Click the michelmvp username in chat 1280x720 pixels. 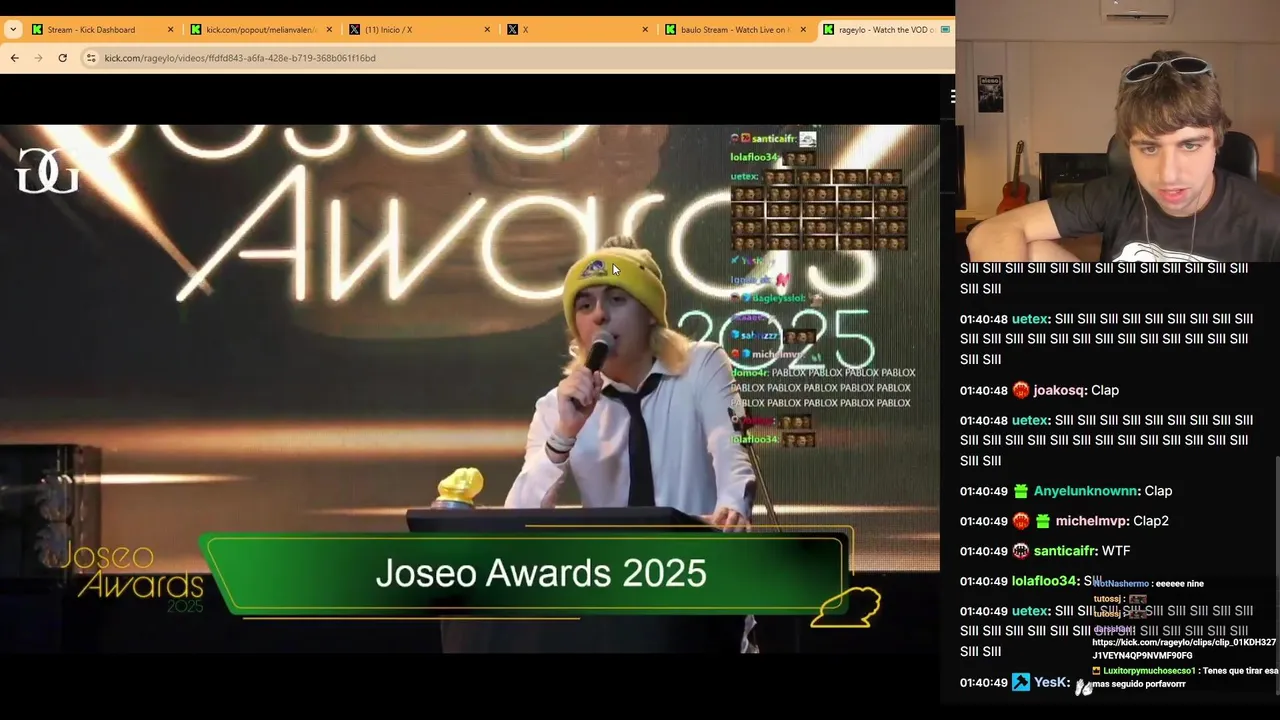[x=1092, y=521]
